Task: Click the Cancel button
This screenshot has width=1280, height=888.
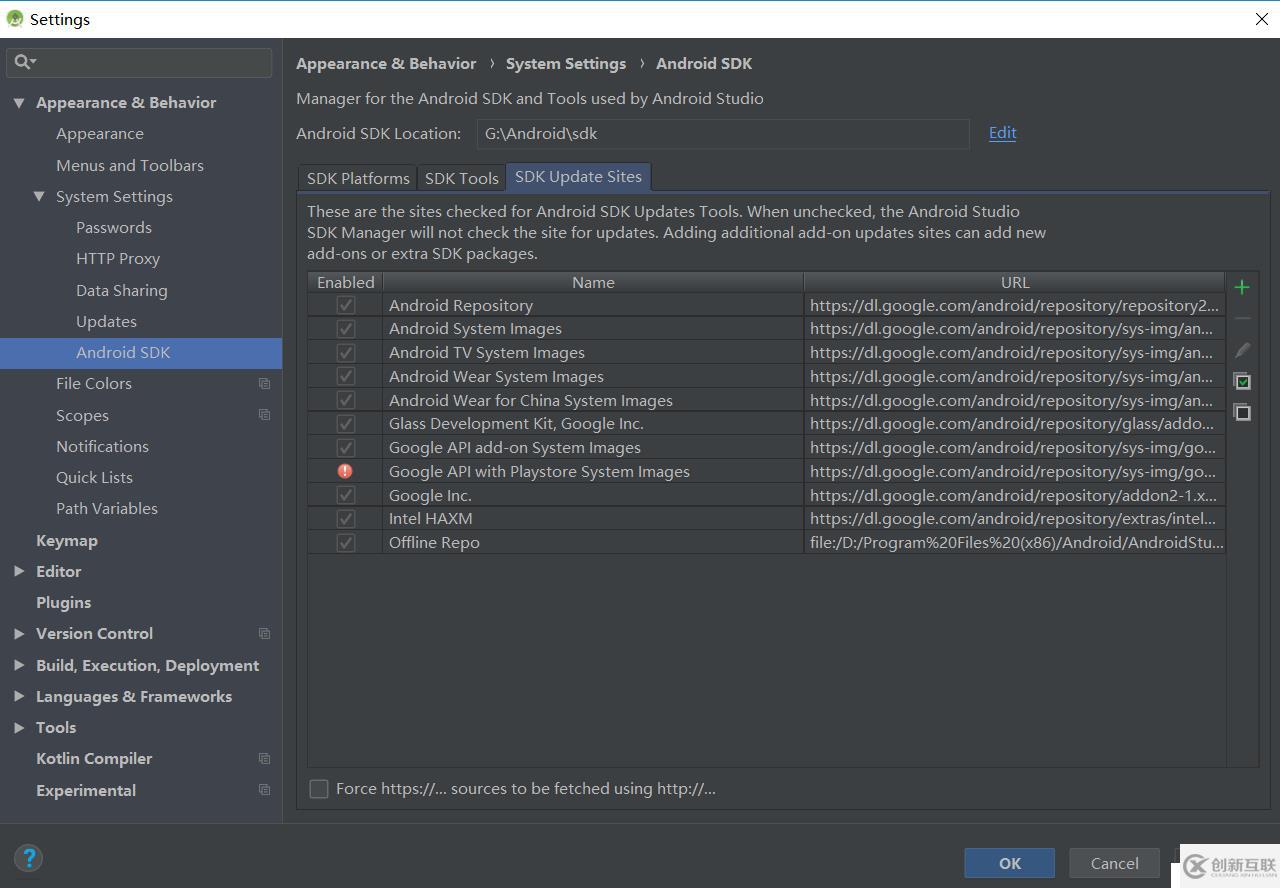Action: [x=1114, y=863]
